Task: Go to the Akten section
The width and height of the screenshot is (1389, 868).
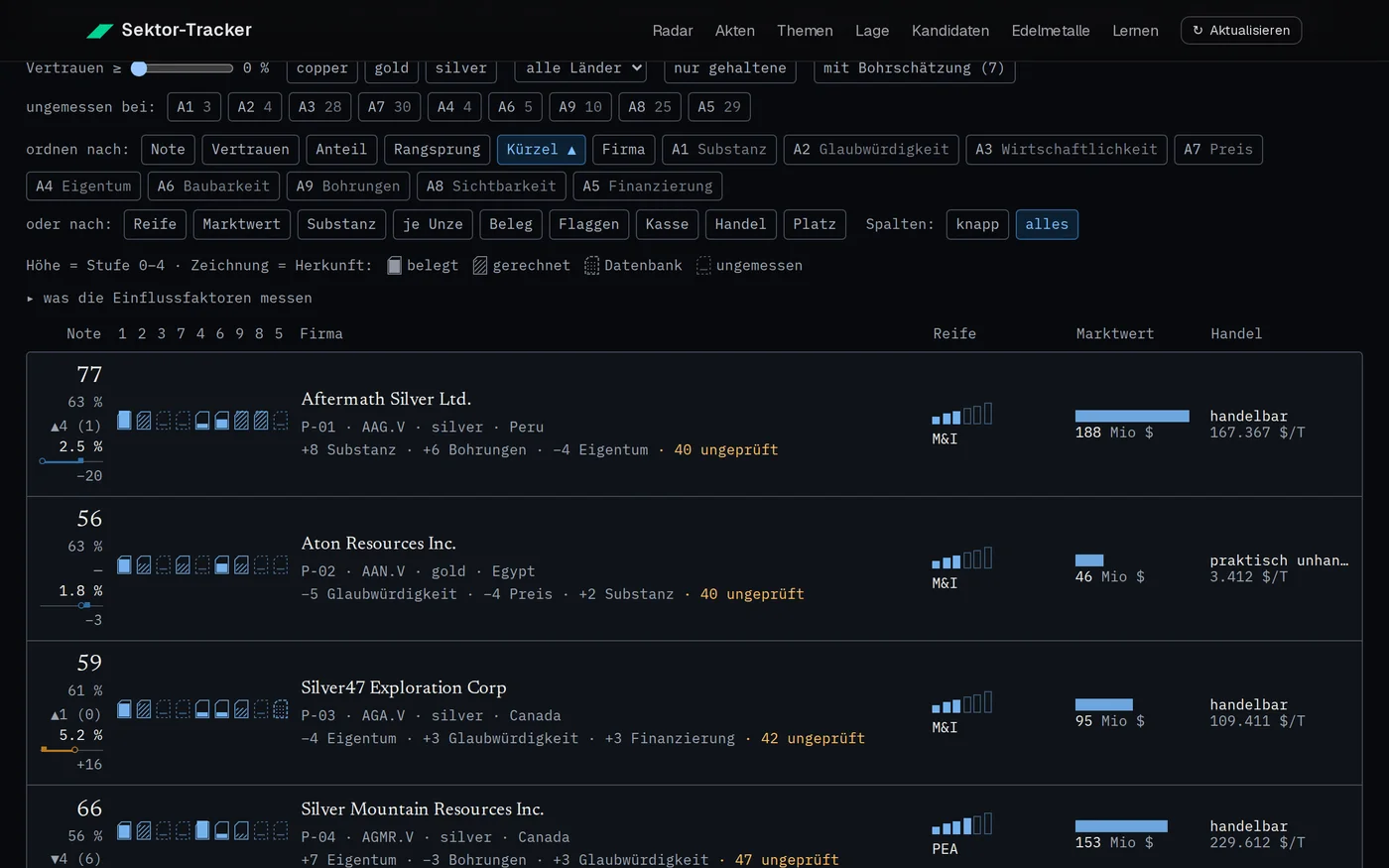Action: click(x=735, y=31)
